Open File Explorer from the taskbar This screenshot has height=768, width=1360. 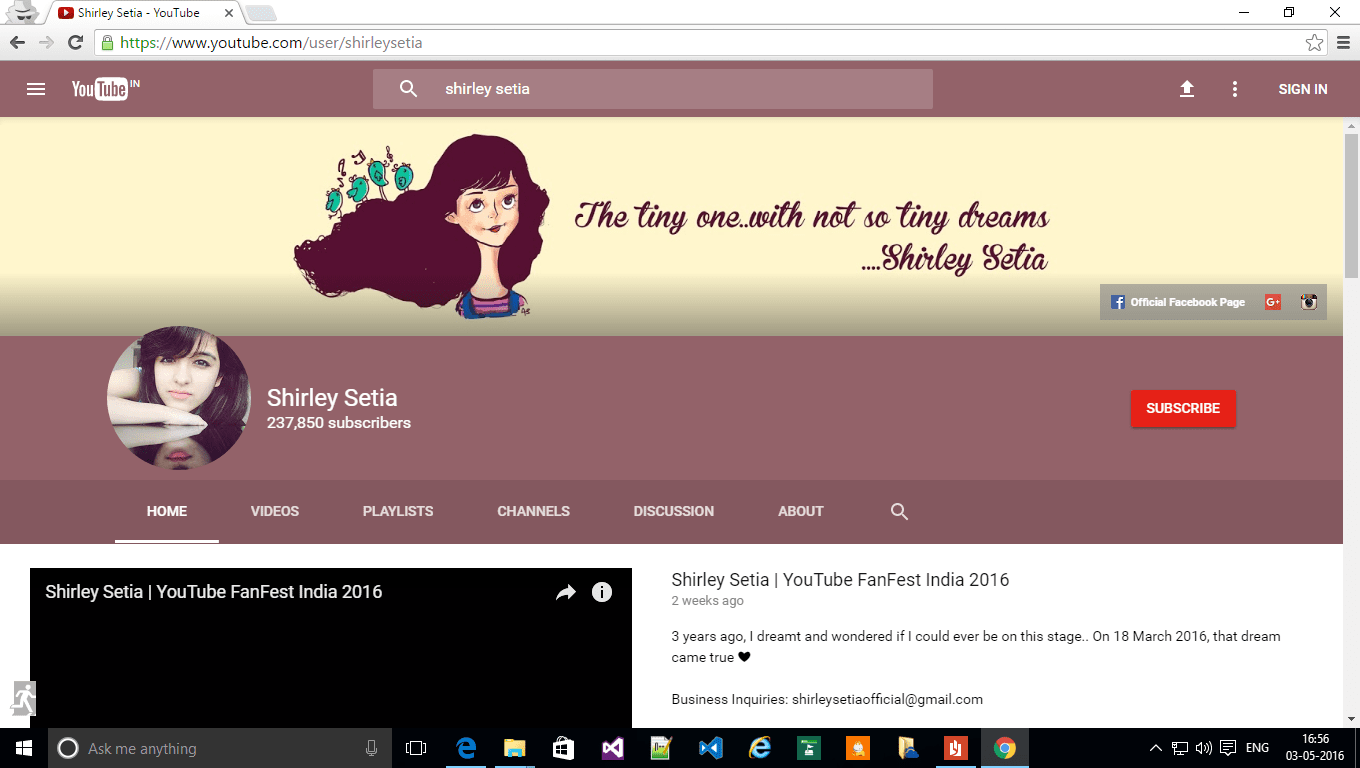pos(515,748)
